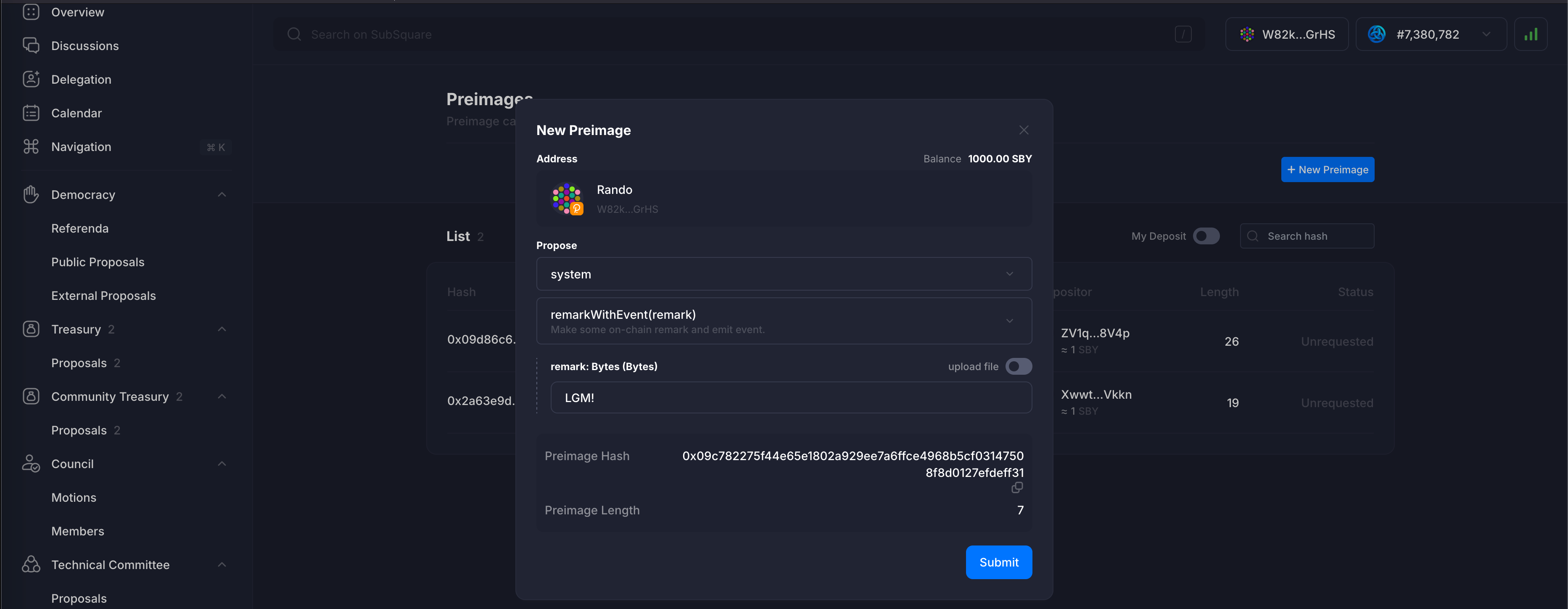Click the Delegation sidebar icon
1568x609 pixels.
[x=31, y=79]
